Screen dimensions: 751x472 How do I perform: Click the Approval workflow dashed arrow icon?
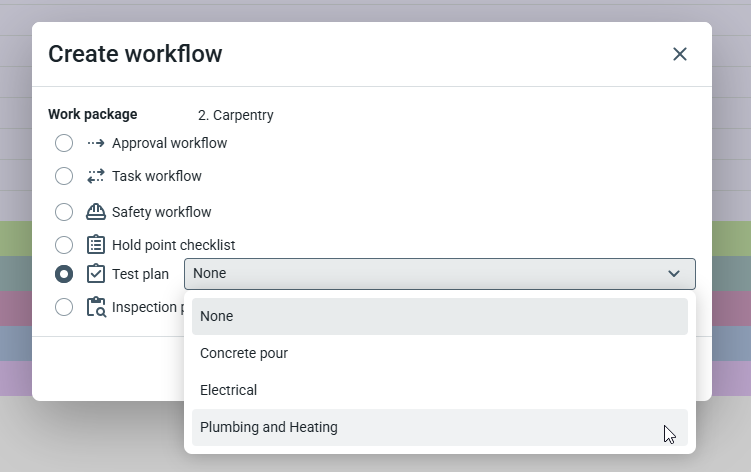coord(96,143)
